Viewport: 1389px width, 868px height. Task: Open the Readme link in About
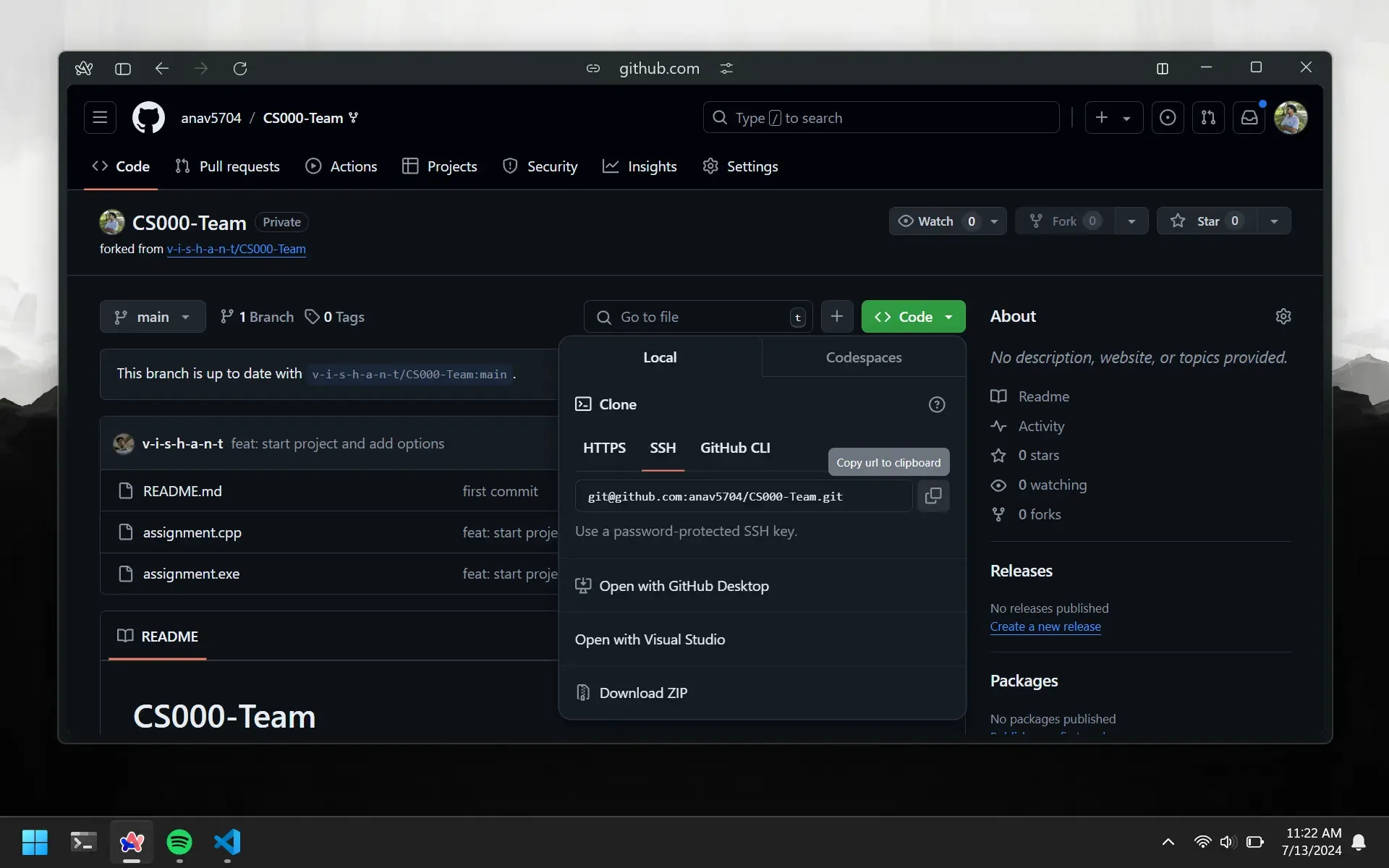tap(1030, 396)
